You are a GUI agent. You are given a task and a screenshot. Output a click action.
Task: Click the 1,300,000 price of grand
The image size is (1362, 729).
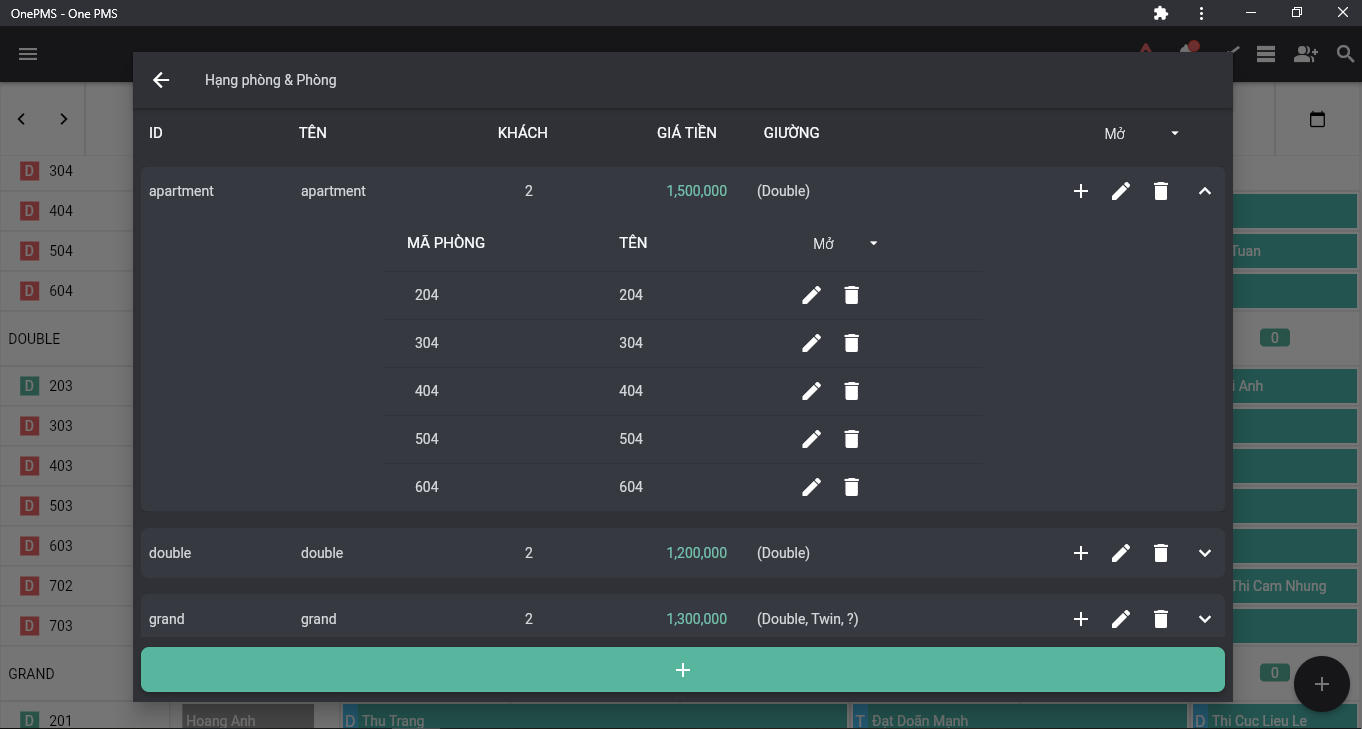click(x=696, y=619)
